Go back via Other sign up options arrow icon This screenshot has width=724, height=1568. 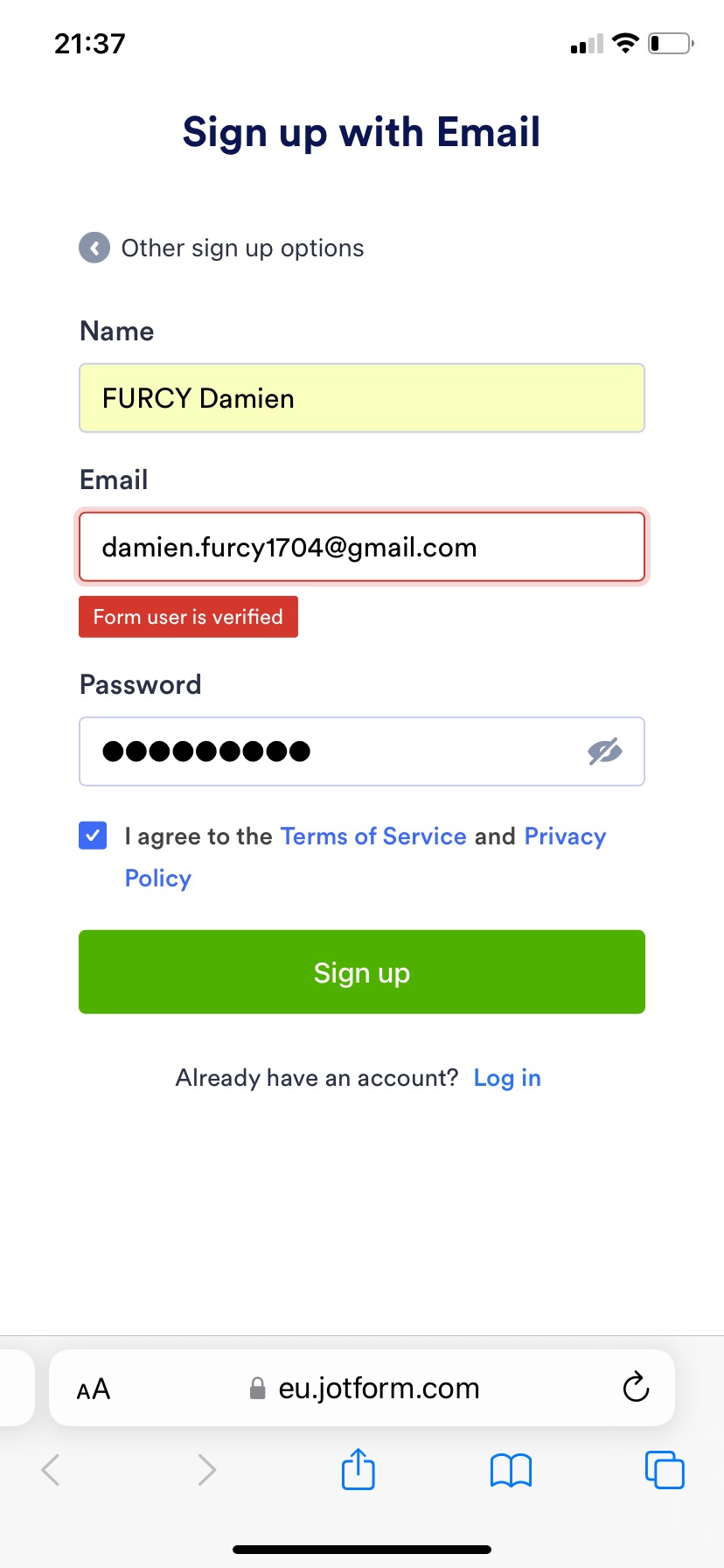click(94, 248)
